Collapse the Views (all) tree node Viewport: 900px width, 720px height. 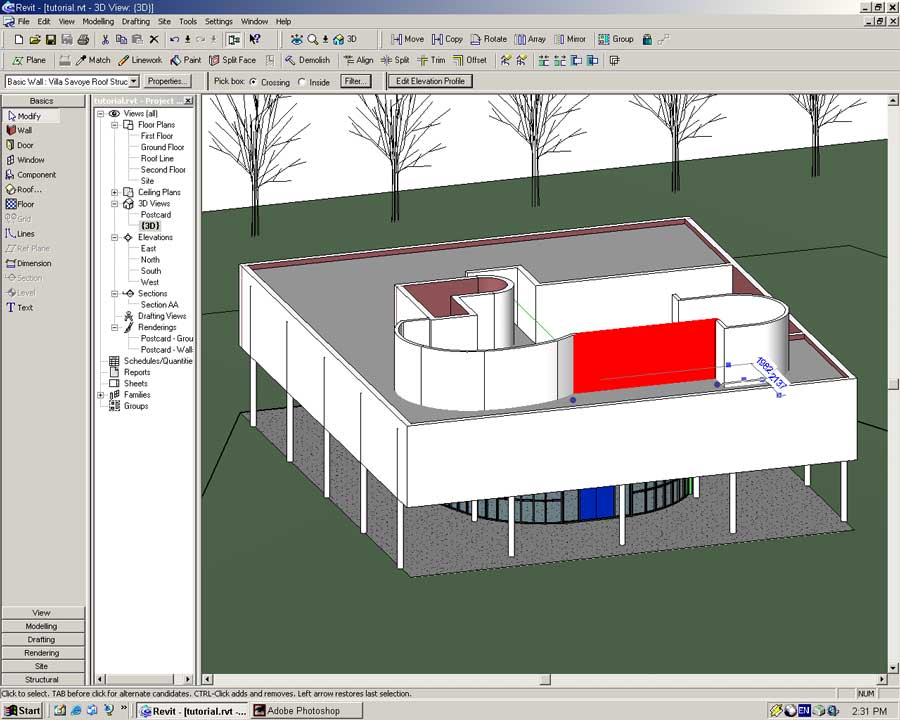[x=100, y=114]
